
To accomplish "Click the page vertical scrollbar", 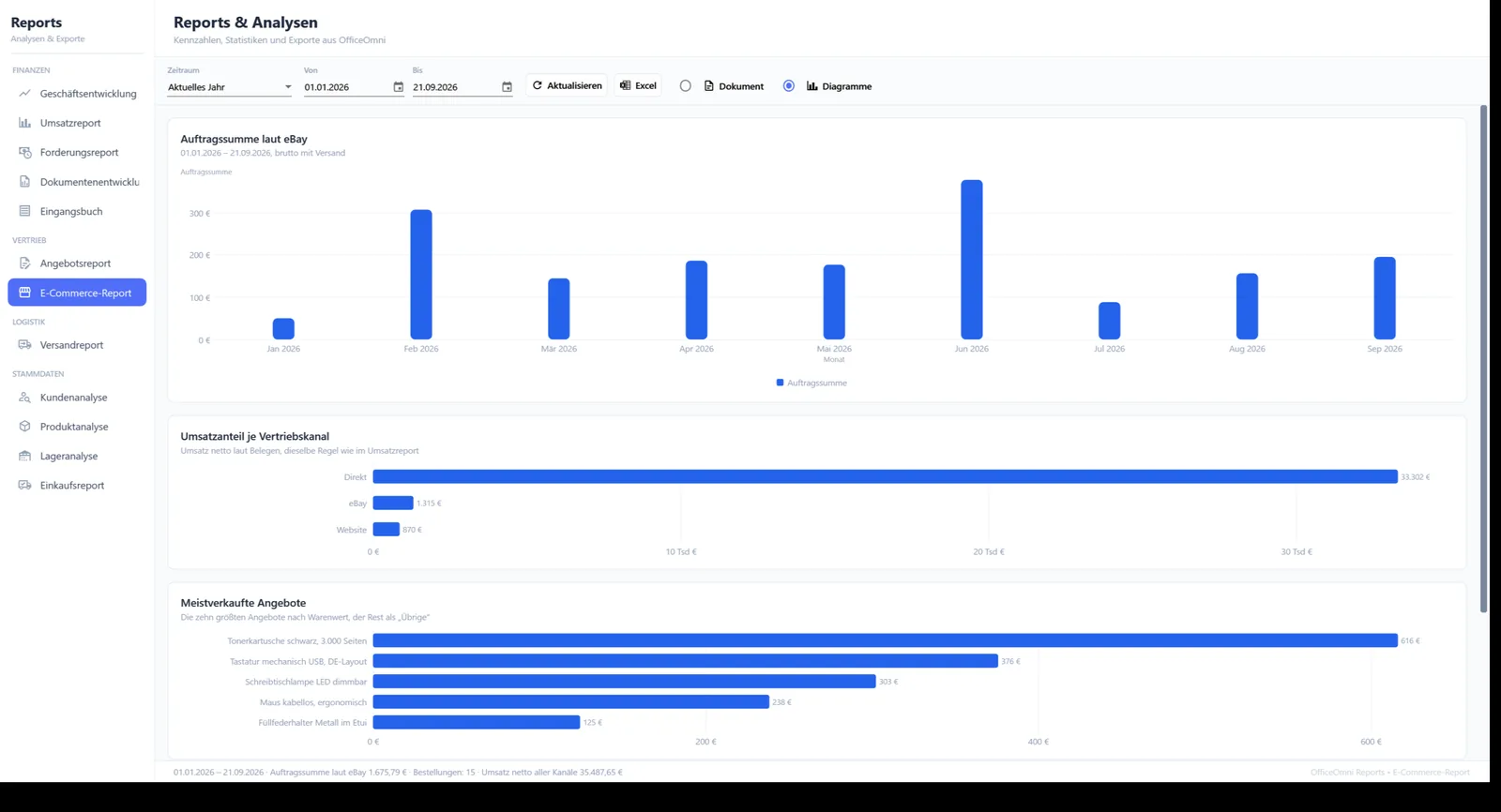I will click(x=1483, y=358).
